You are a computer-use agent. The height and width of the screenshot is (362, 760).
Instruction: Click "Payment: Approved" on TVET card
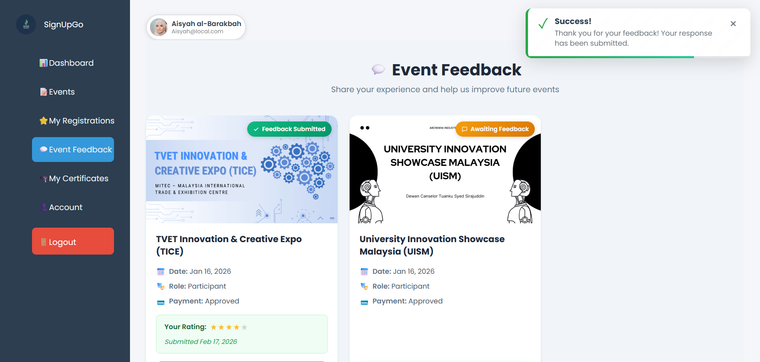(204, 301)
